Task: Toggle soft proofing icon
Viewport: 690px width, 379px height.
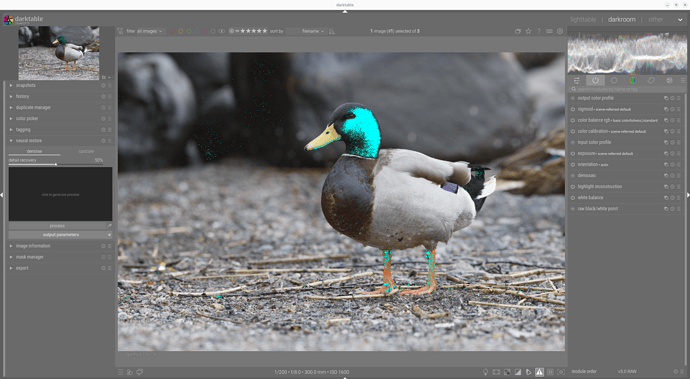Action: pyautogui.click(x=529, y=372)
